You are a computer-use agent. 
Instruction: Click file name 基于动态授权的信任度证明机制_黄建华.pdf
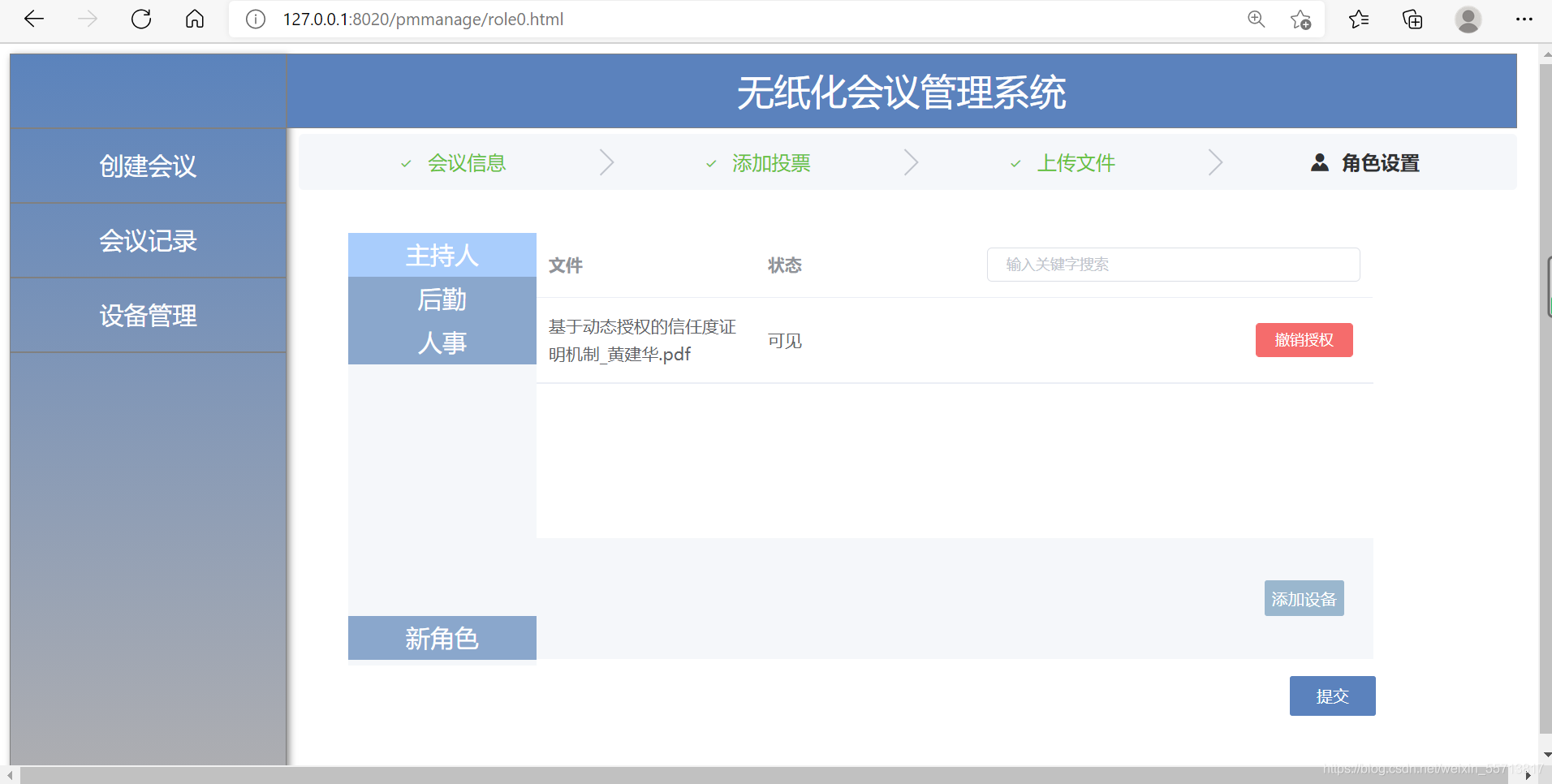point(642,340)
